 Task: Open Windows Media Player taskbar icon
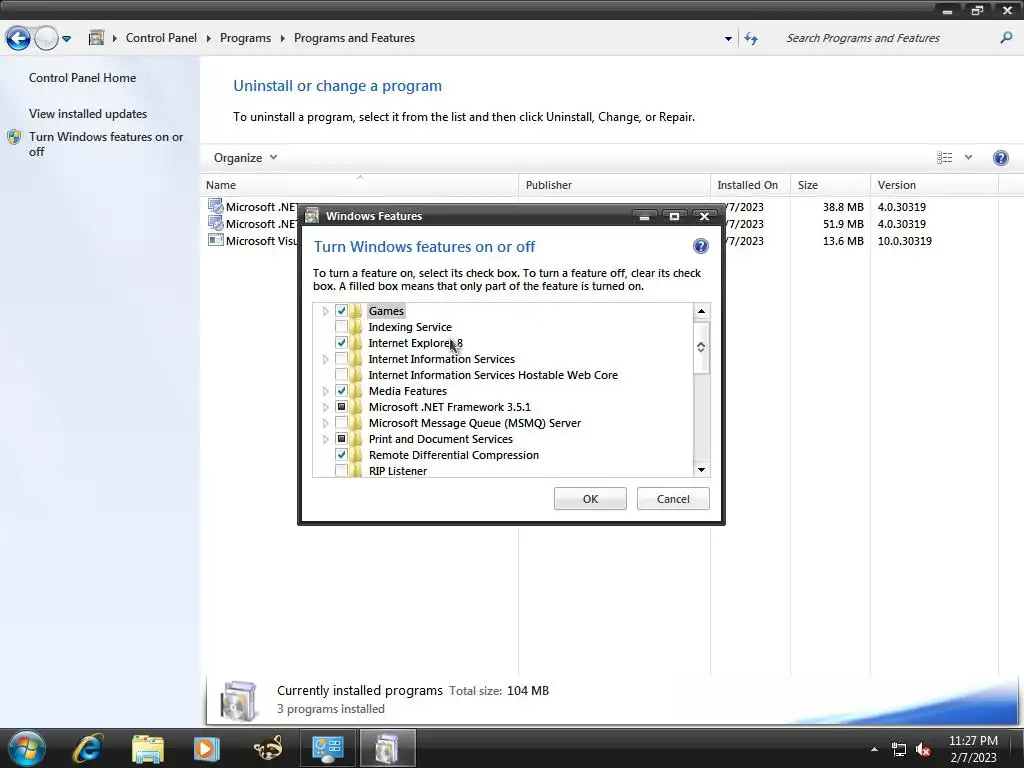click(x=206, y=748)
